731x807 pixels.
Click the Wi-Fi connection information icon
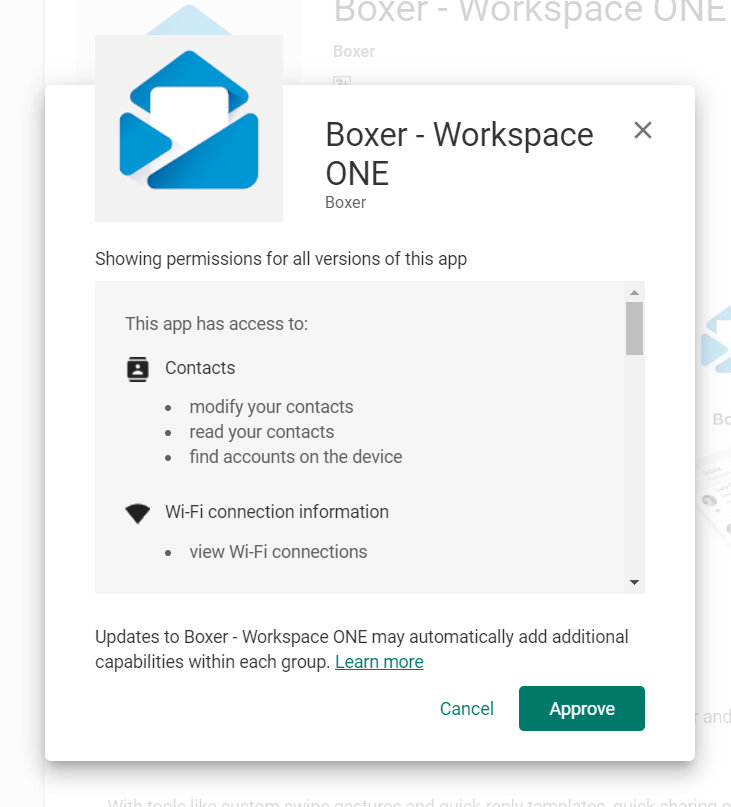point(138,513)
